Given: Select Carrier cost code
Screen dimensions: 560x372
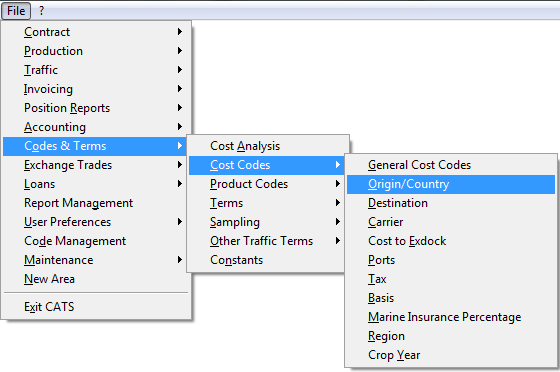Looking at the screenshot, I should coord(451,222).
